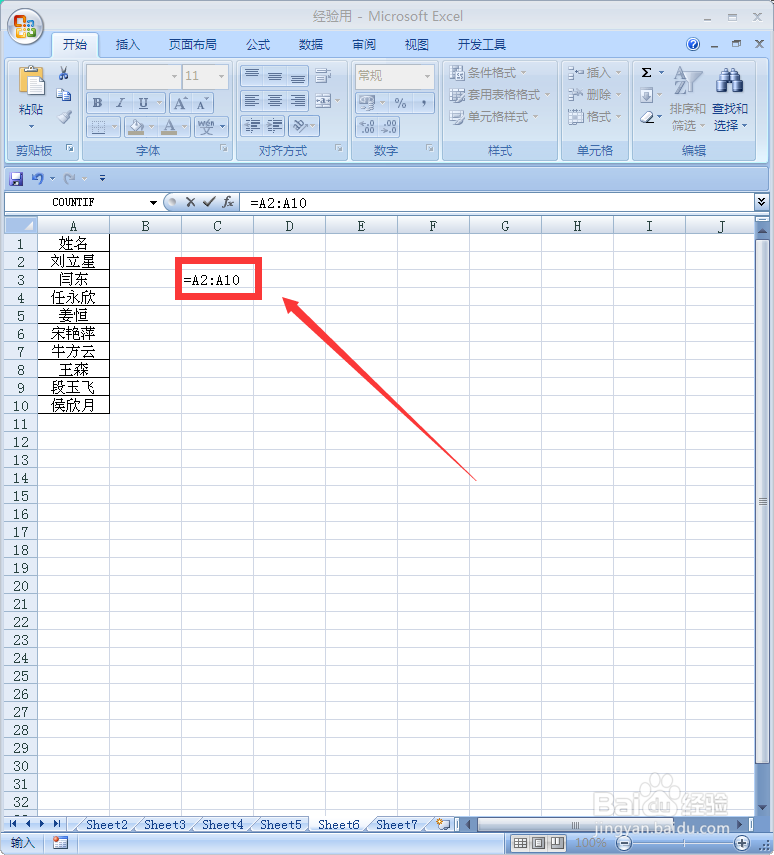Open the font name dropdown
This screenshot has height=855, width=774.
(175, 76)
